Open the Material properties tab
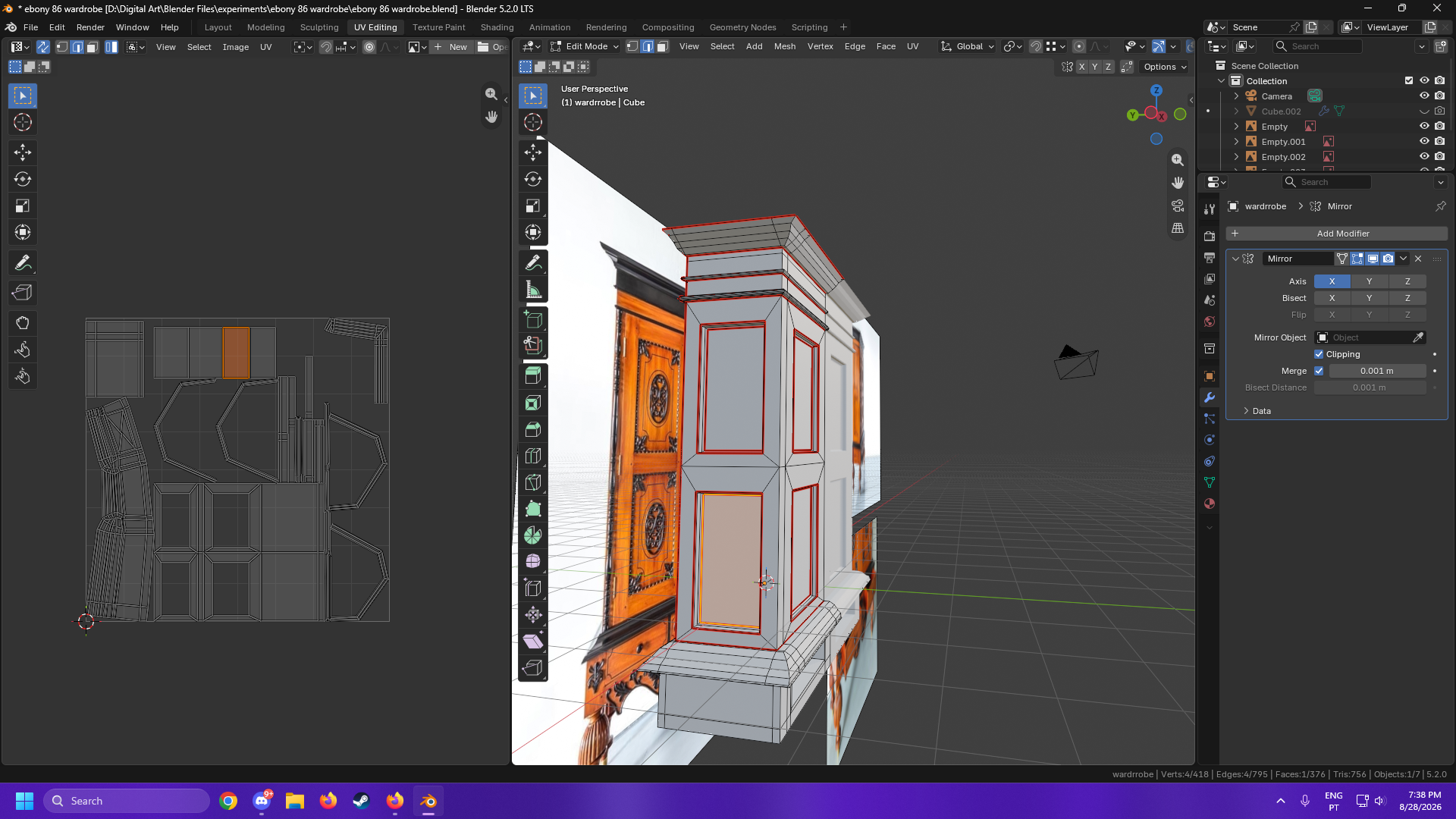Viewport: 1456px width, 819px height. [x=1210, y=504]
